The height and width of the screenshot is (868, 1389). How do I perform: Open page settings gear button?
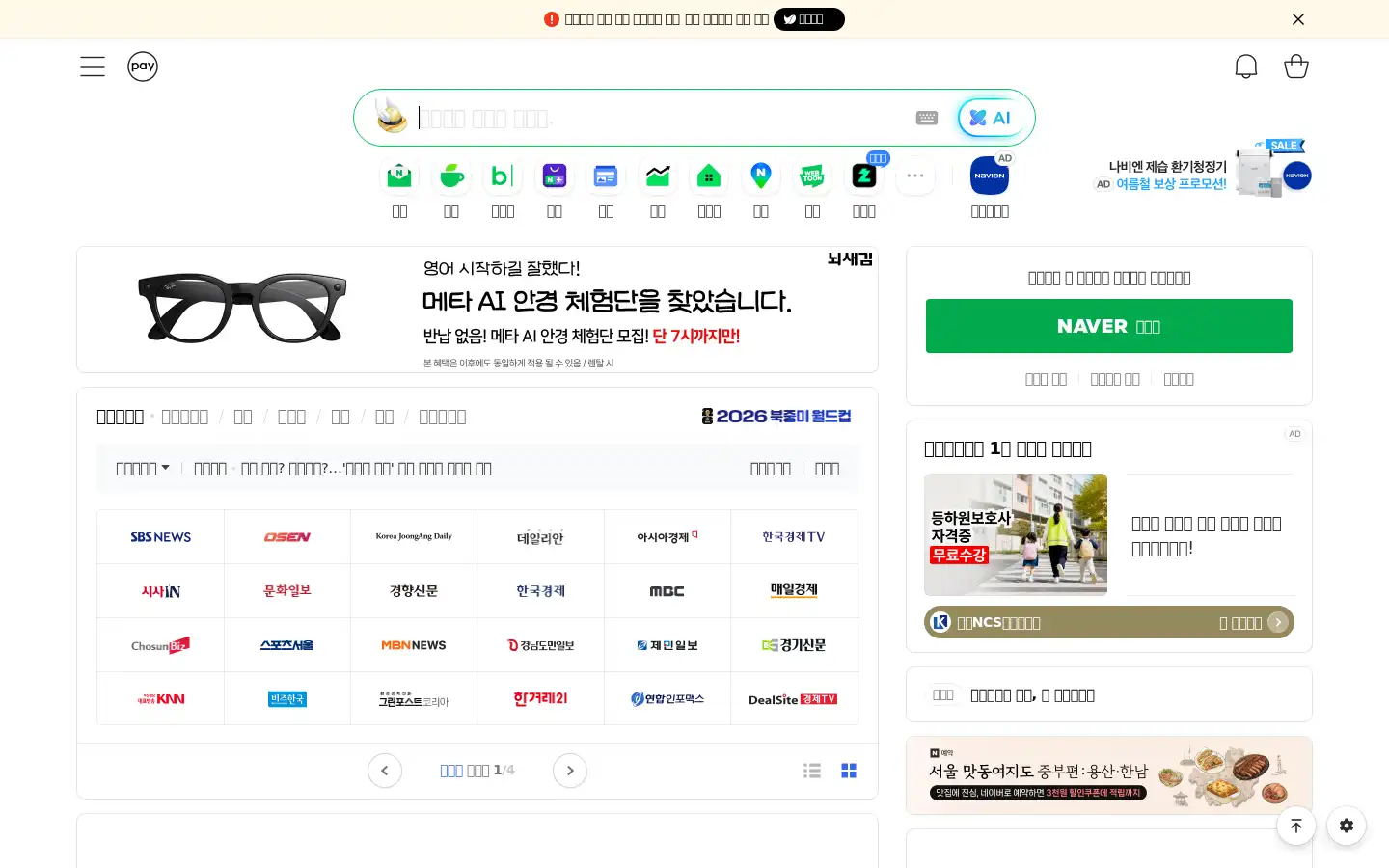1347,826
